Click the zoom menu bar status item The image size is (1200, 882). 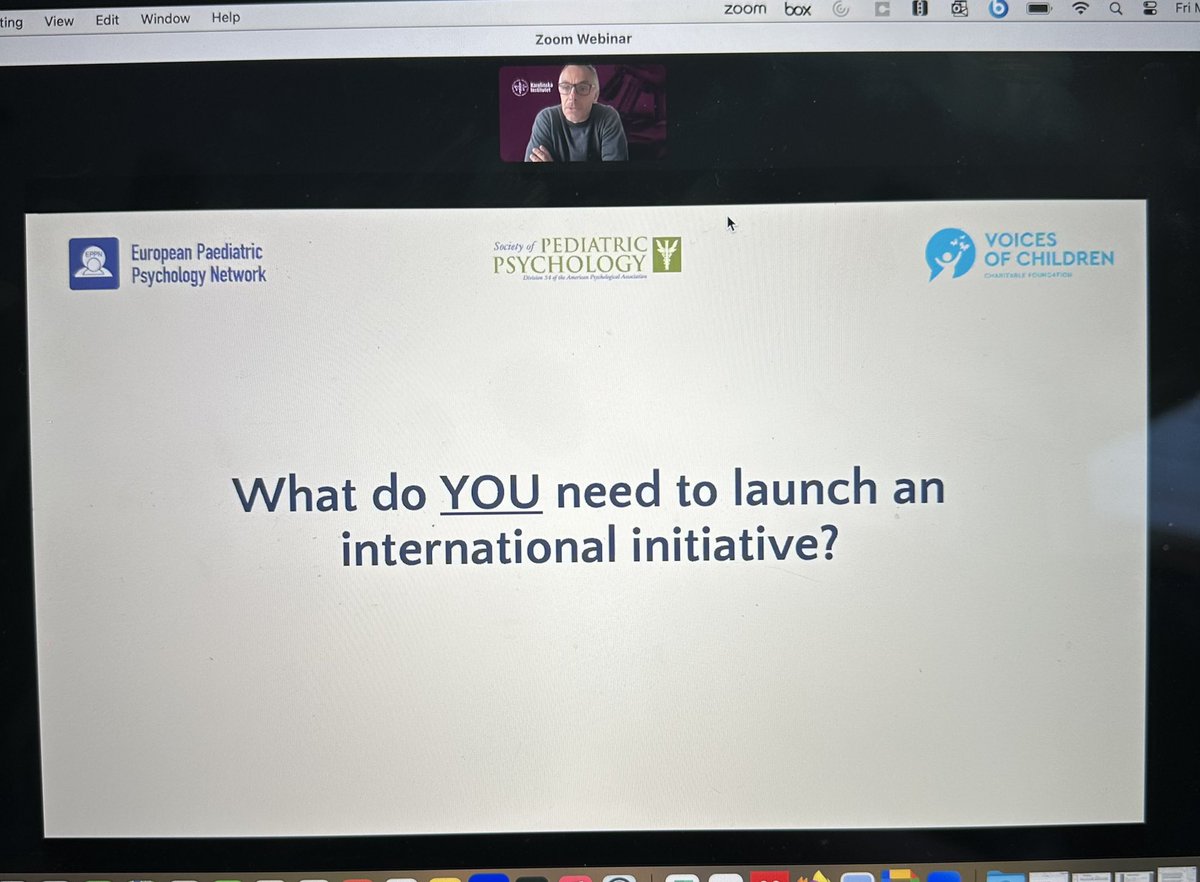click(745, 9)
